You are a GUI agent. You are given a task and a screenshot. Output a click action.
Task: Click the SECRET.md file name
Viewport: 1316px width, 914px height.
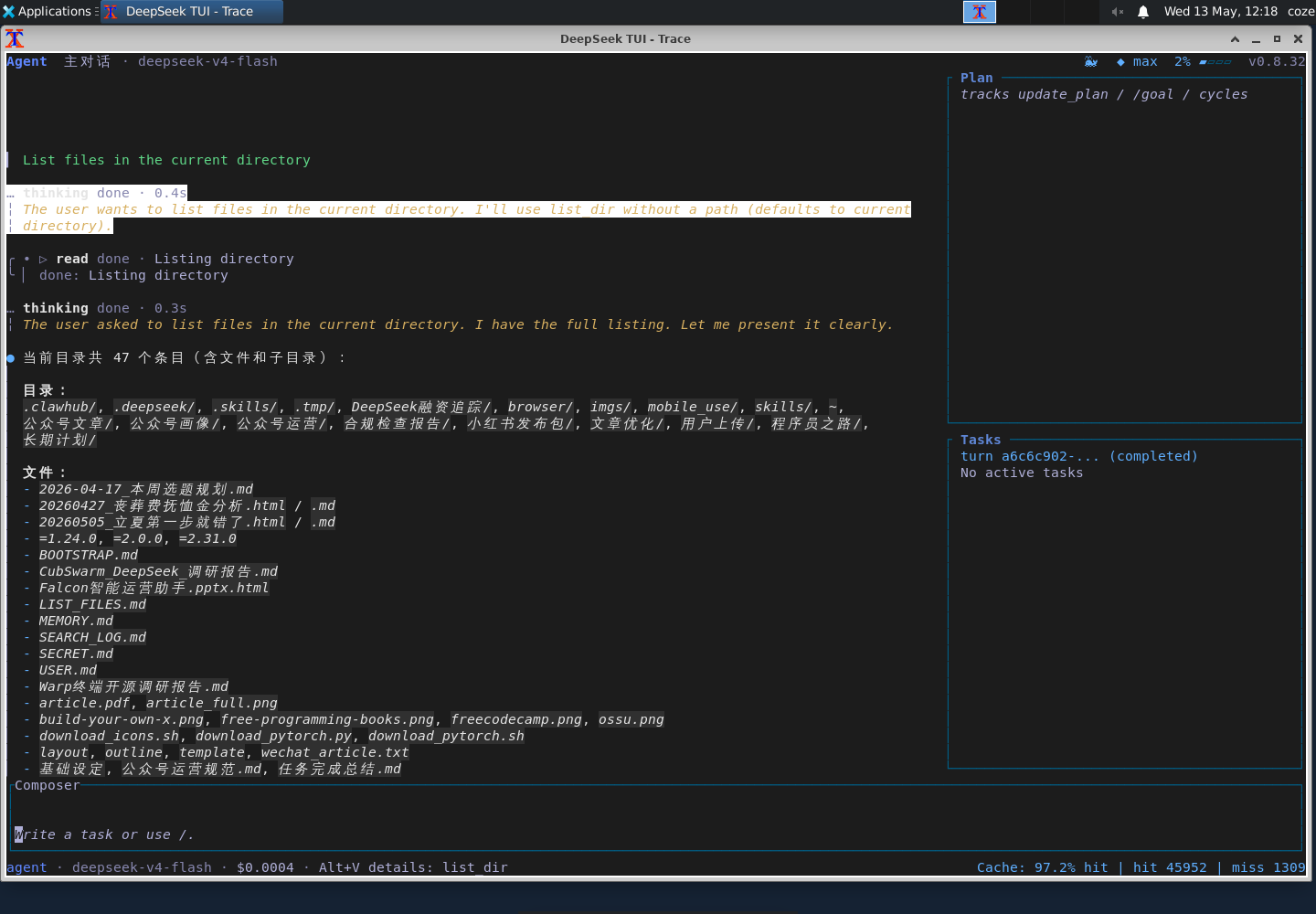pos(76,654)
